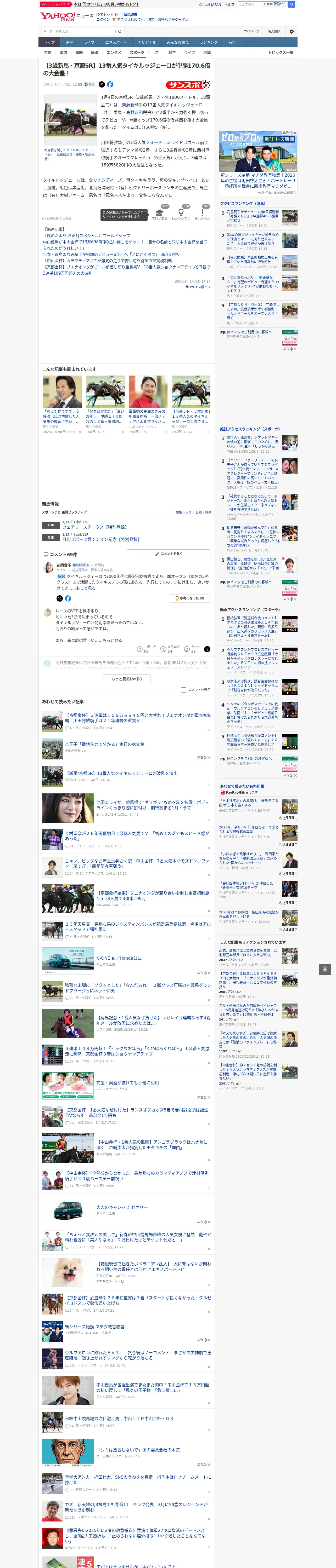Switch to the 速報 tab
Viewport: 336px width, 1568px height.
(69, 43)
